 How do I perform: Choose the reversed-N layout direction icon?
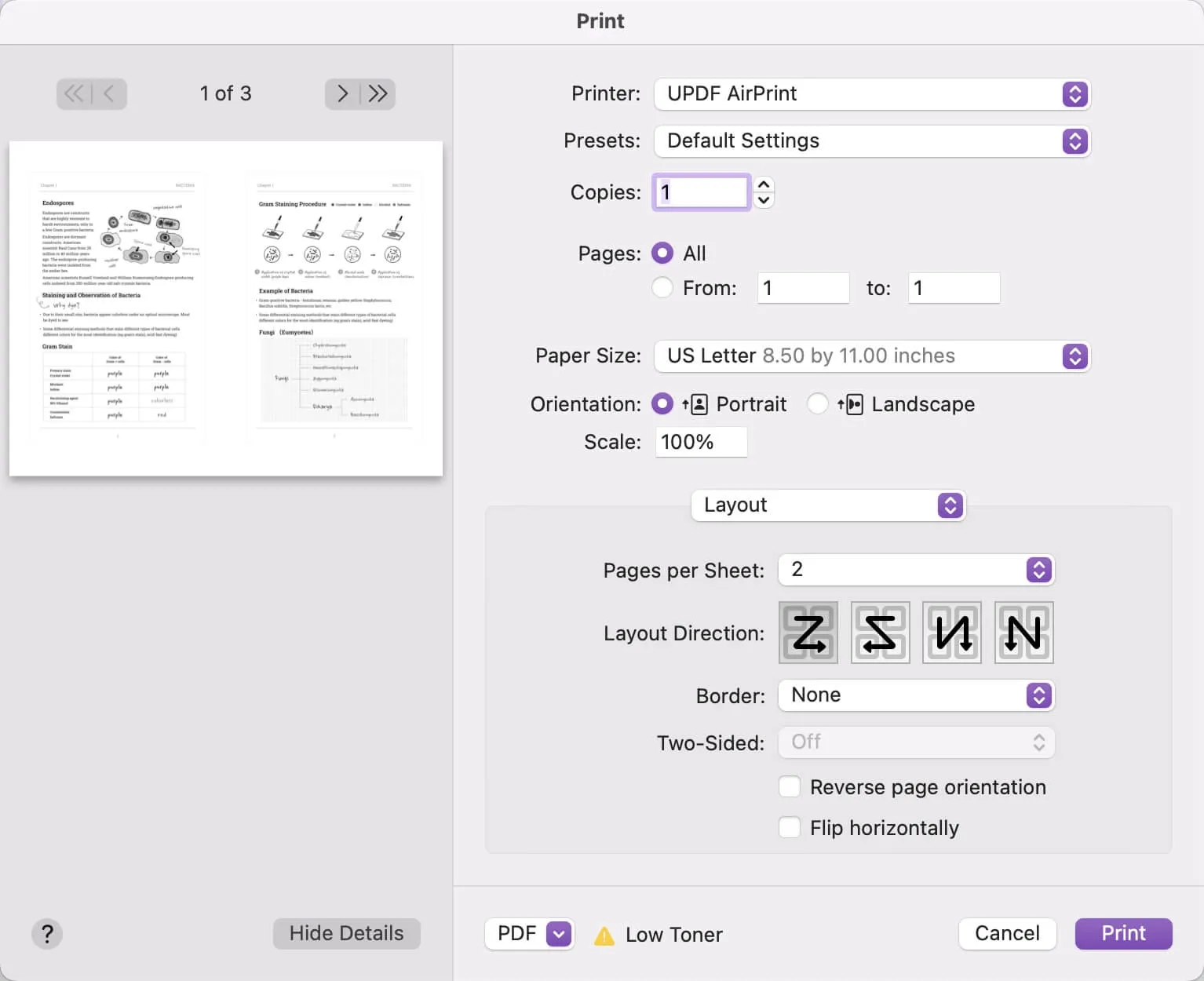[952, 633]
